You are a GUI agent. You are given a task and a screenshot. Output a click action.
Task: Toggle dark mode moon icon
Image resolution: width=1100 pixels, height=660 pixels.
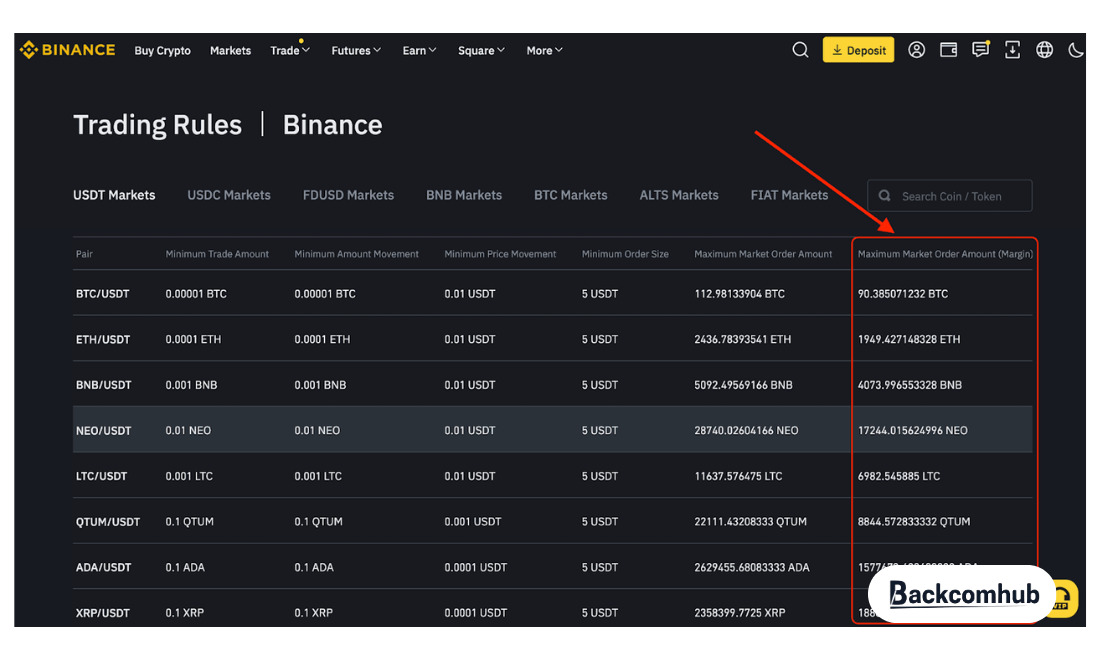(x=1075, y=50)
